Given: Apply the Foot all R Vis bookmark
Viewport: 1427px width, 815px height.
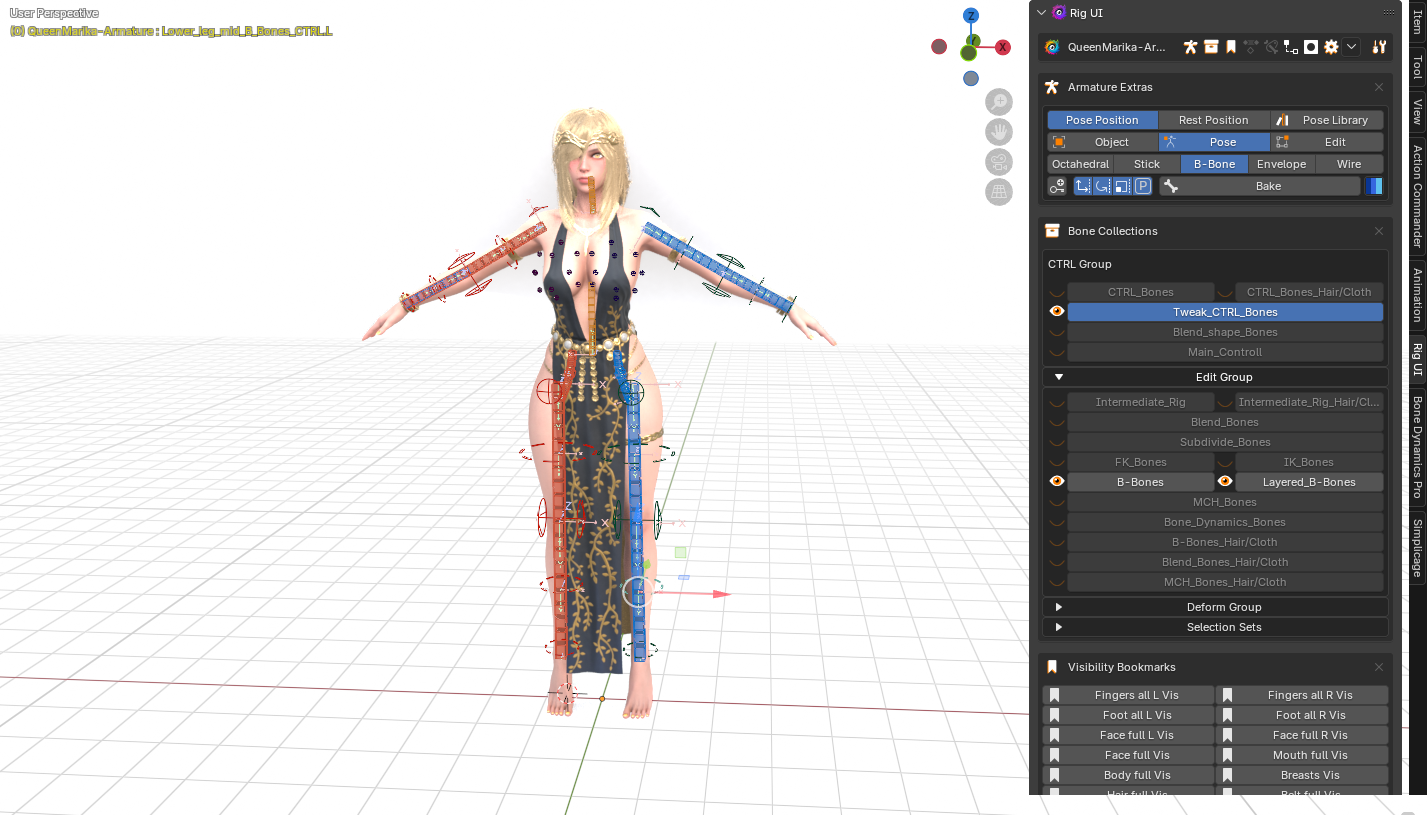Looking at the screenshot, I should tap(1302, 715).
